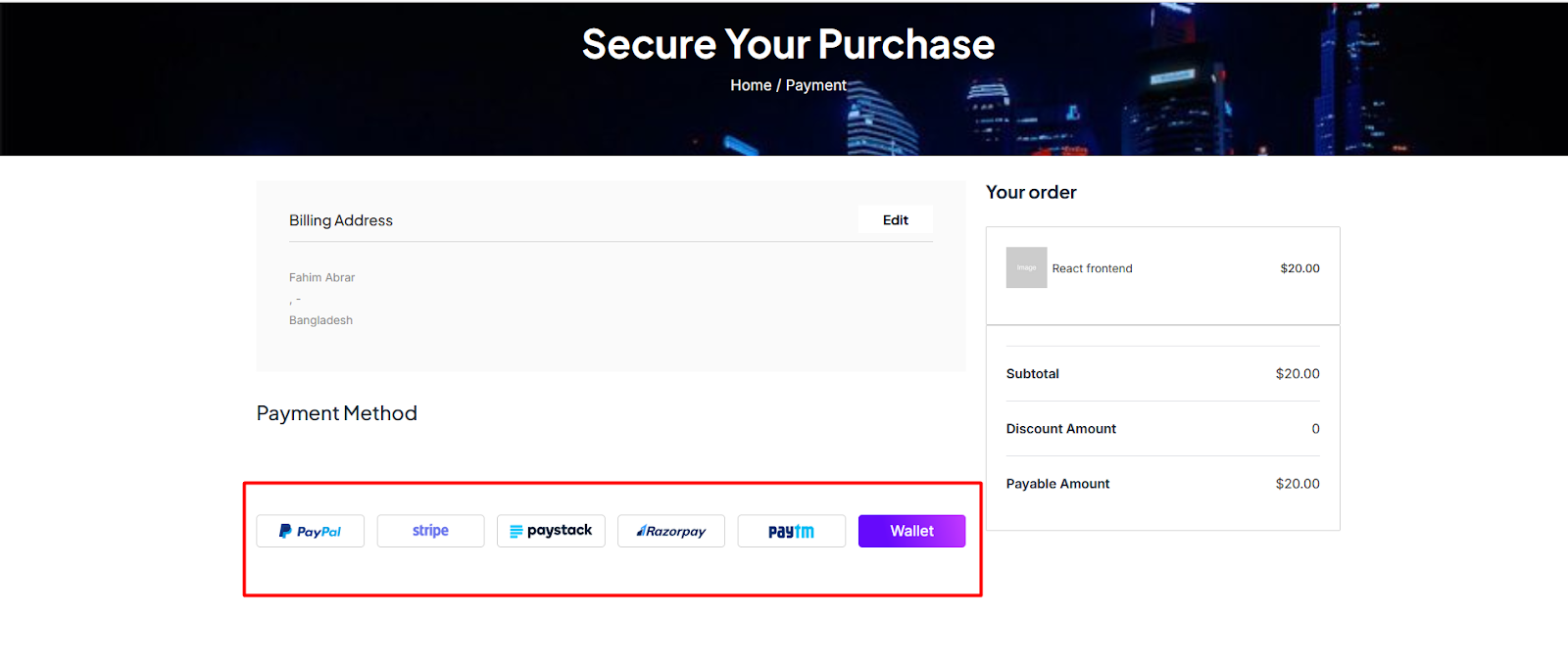The height and width of the screenshot is (664, 1568).
Task: Open the Payment breadcrumb item
Action: pyautogui.click(x=816, y=85)
